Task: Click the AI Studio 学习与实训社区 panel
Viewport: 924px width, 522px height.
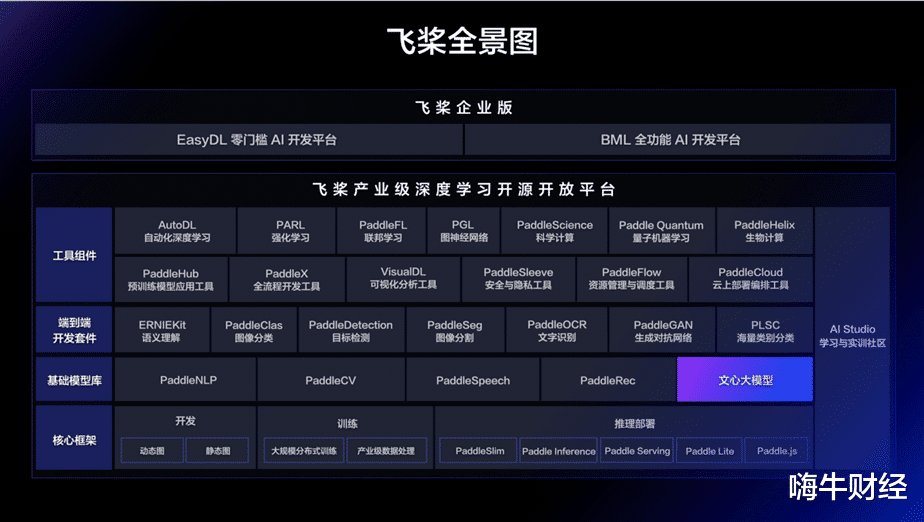Action: click(x=852, y=337)
